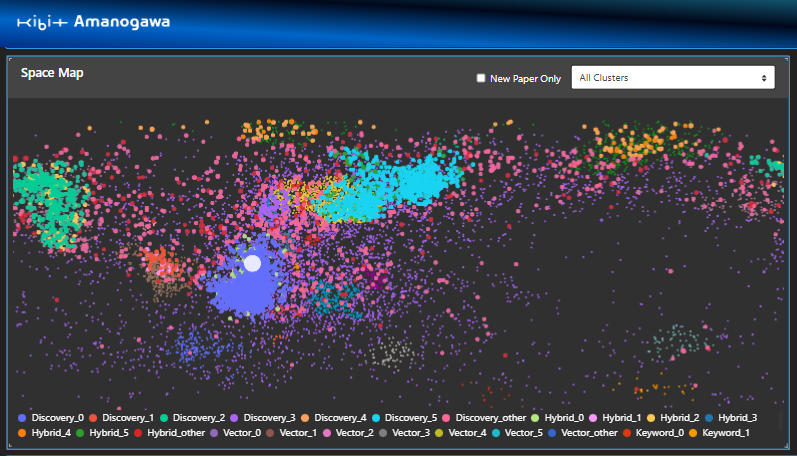
Task: Select the Hybrid_0 legend marker
Action: pyautogui.click(x=535, y=418)
